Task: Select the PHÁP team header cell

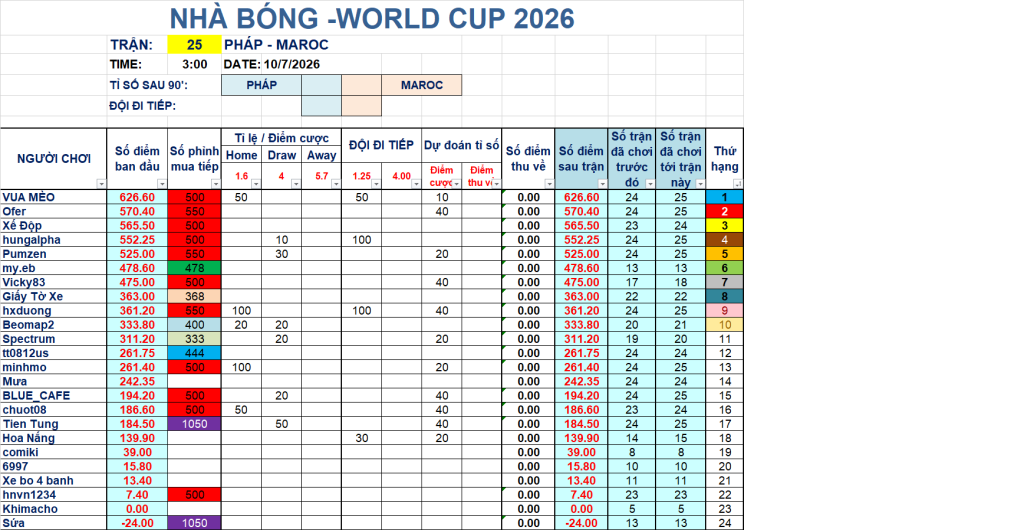Action: point(262,85)
